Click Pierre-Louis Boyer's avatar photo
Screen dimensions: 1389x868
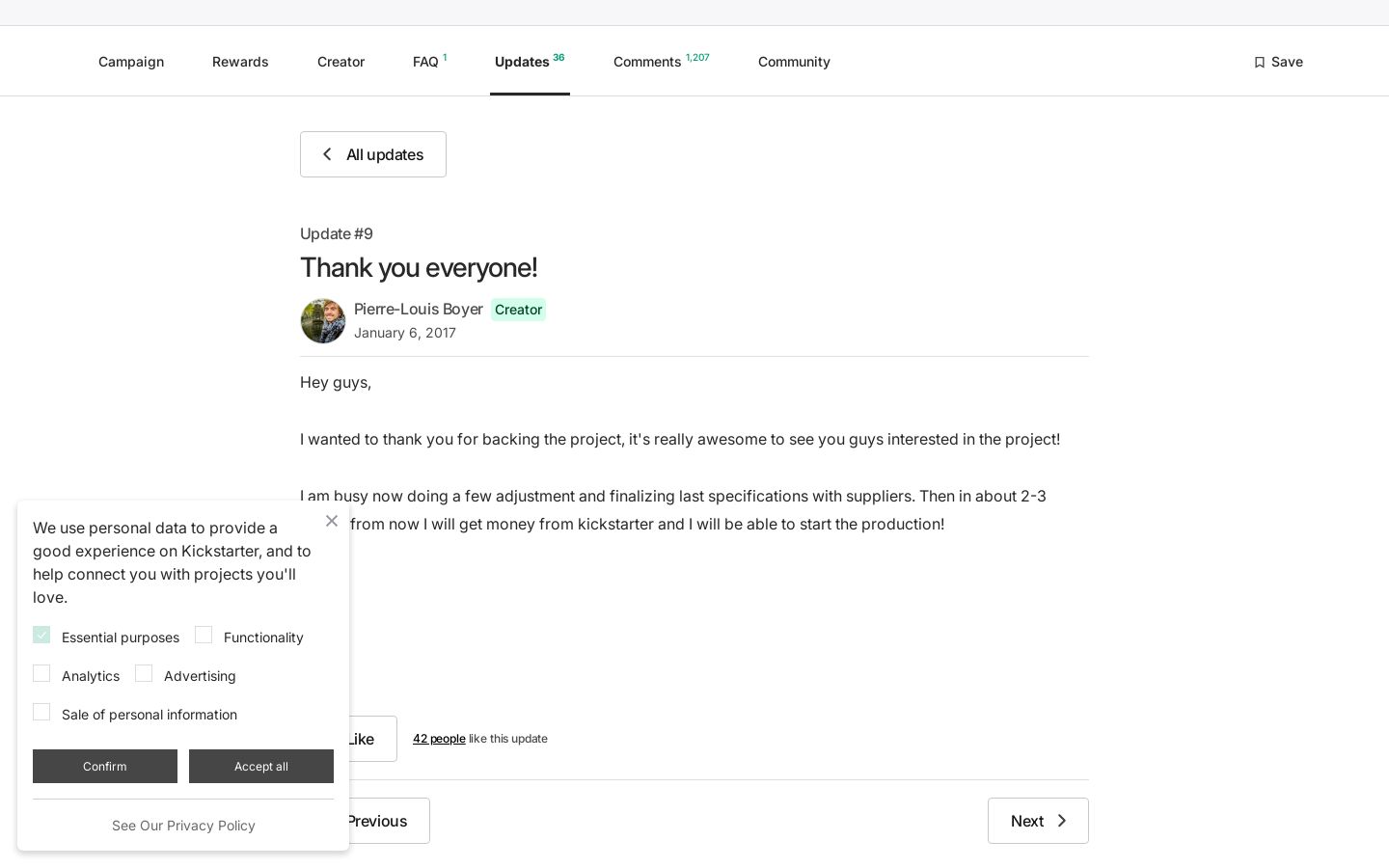(323, 321)
